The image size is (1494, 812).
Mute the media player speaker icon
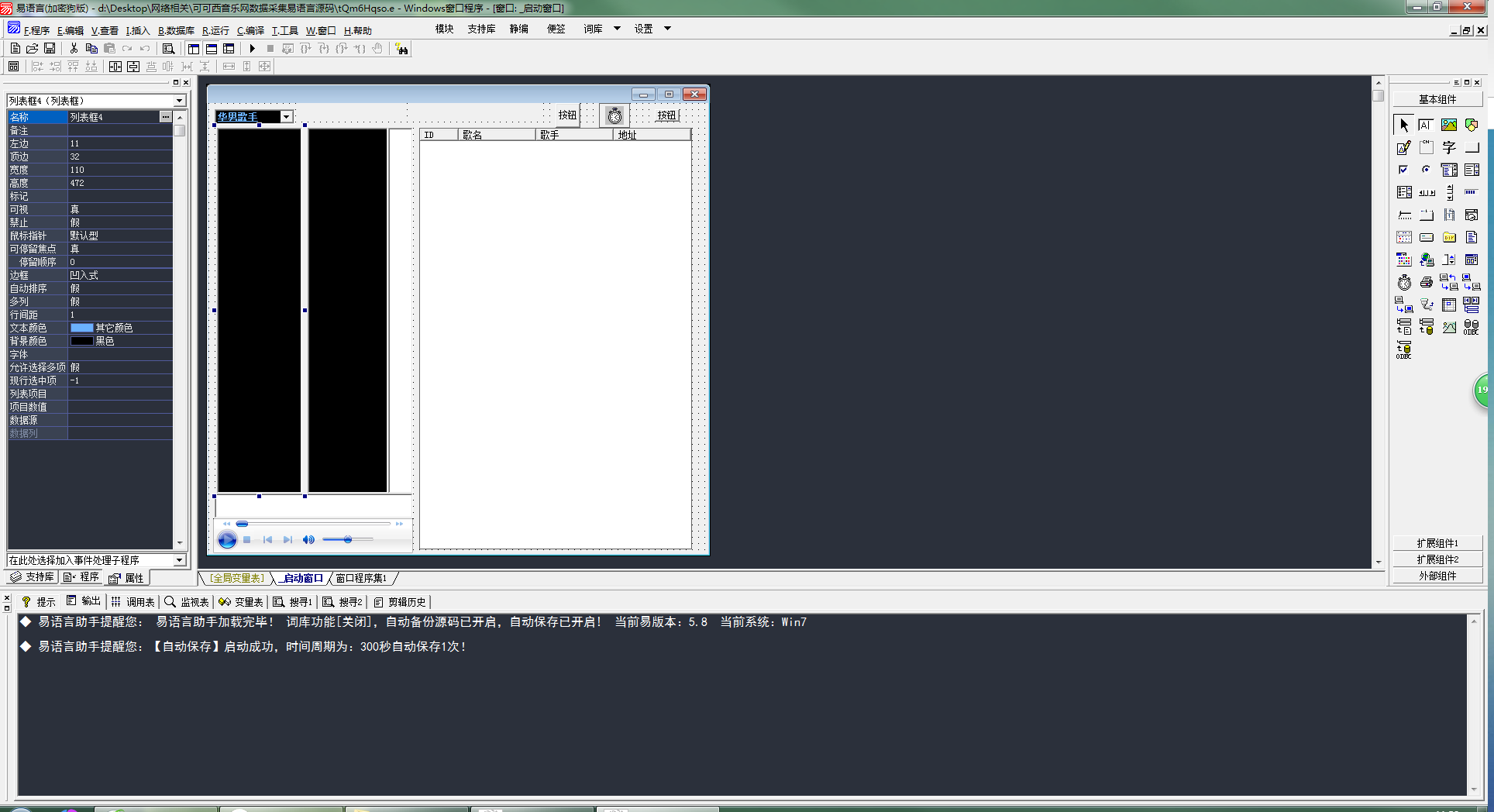coord(308,539)
